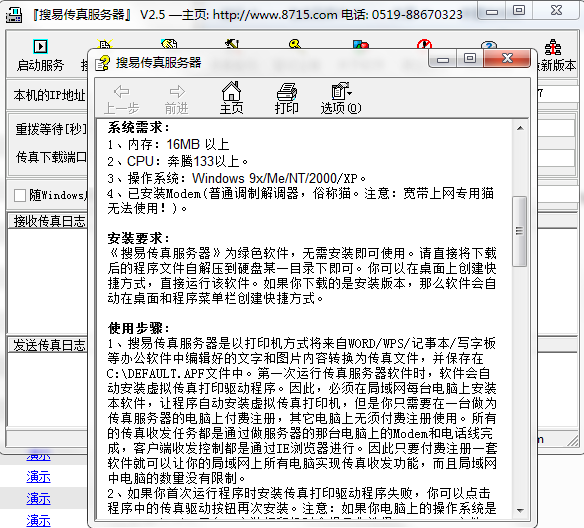The image size is (584, 528).
Task: Go to 主页 home in help window
Action: click(x=231, y=98)
